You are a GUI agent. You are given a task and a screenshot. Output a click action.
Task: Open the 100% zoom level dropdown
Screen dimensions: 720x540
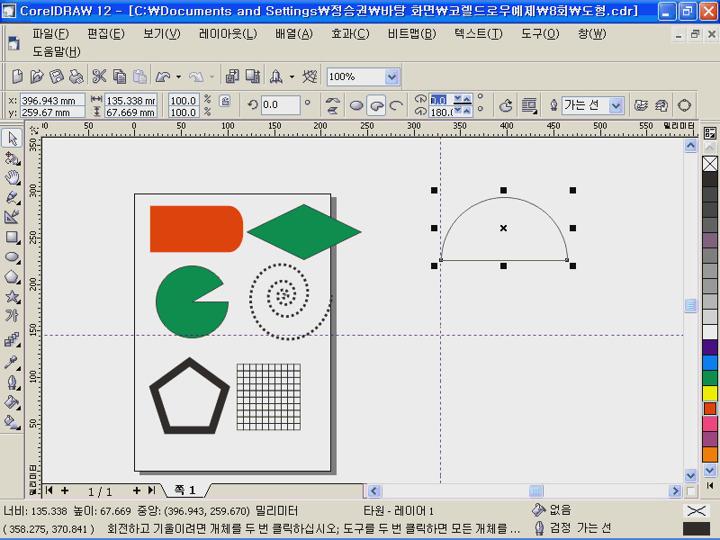pos(392,77)
